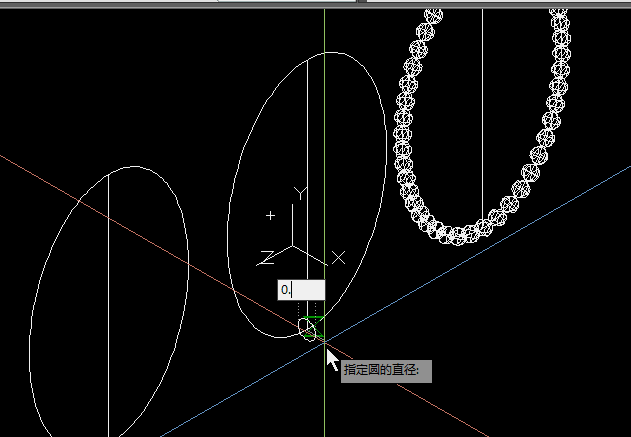Pick the vertical line inside left ellipse
Viewport: 631px width, 437px height.
click(109, 300)
